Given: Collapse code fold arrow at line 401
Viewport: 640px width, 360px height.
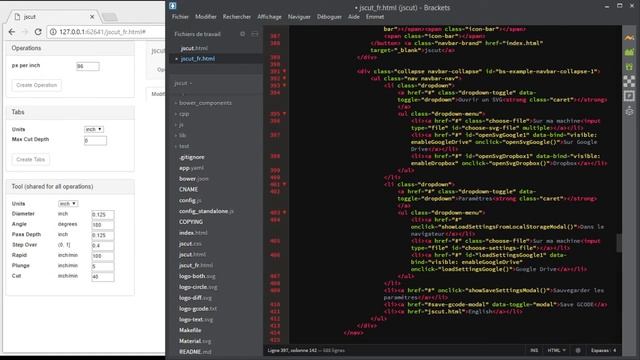Looking at the screenshot, I should pyautogui.click(x=284, y=184).
